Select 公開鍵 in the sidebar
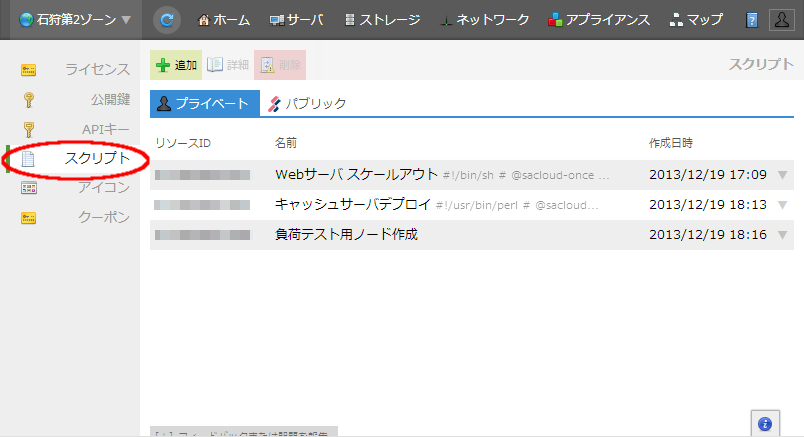The image size is (804, 437). 109,99
